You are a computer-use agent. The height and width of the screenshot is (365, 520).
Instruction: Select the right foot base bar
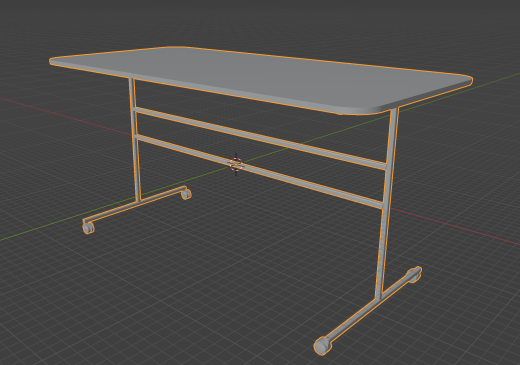tap(368, 307)
